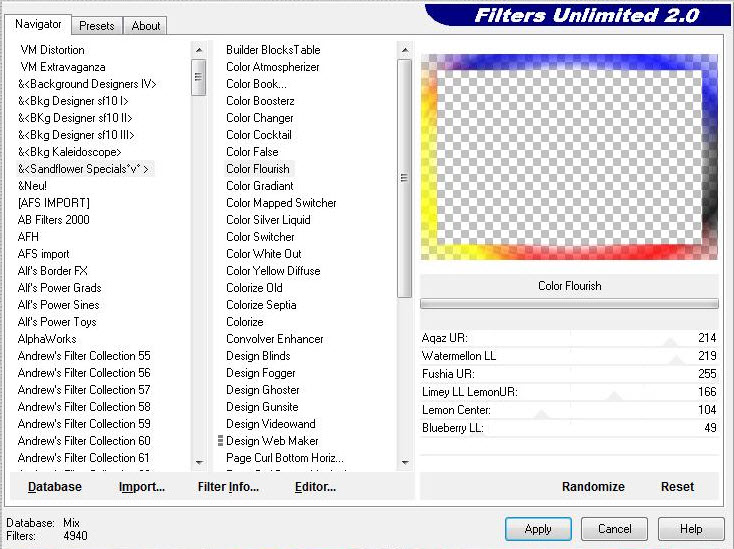
Task: Choose the Color Changer filter
Action: pos(260,118)
